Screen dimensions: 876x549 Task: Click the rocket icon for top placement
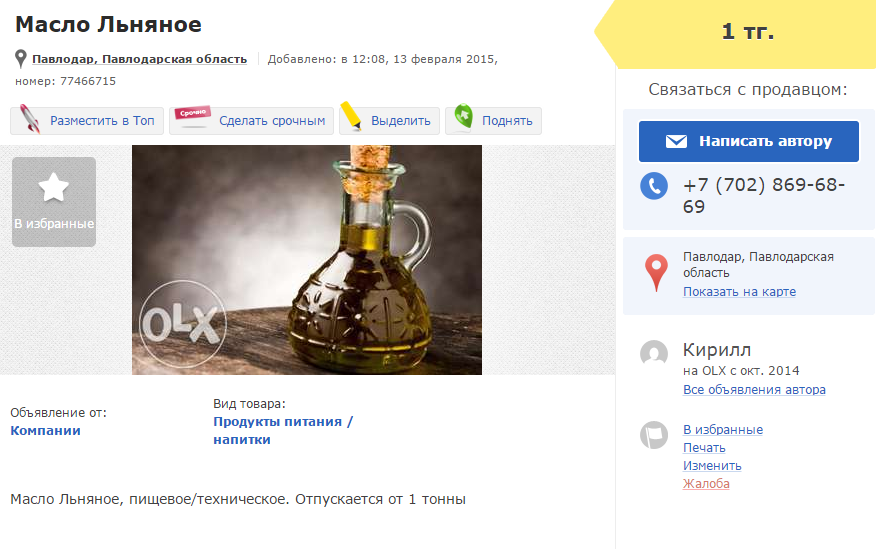pos(29,120)
